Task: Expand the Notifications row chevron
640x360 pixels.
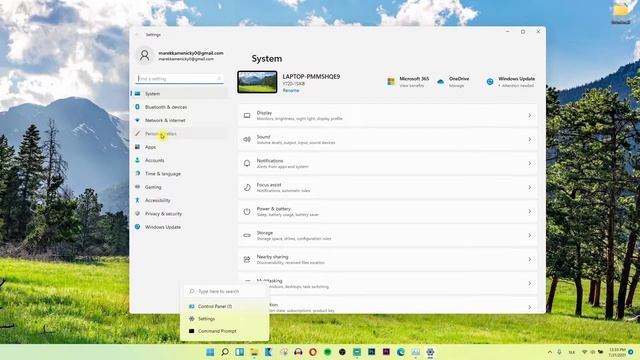Action: [529, 163]
